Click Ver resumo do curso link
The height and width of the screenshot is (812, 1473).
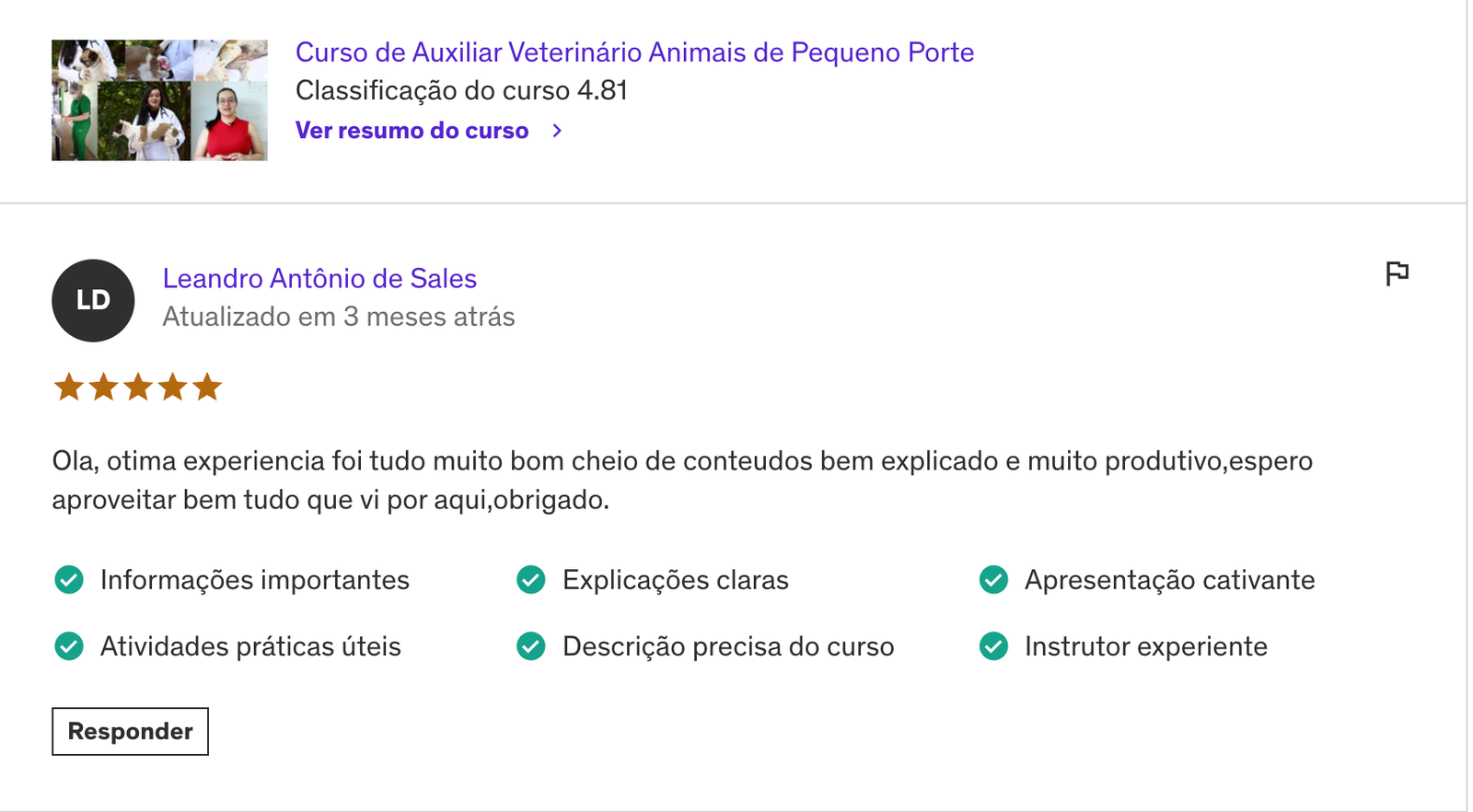tap(412, 131)
